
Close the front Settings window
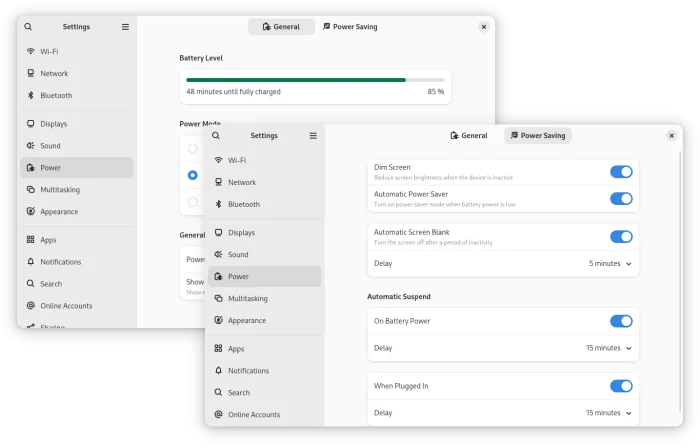pos(671,136)
